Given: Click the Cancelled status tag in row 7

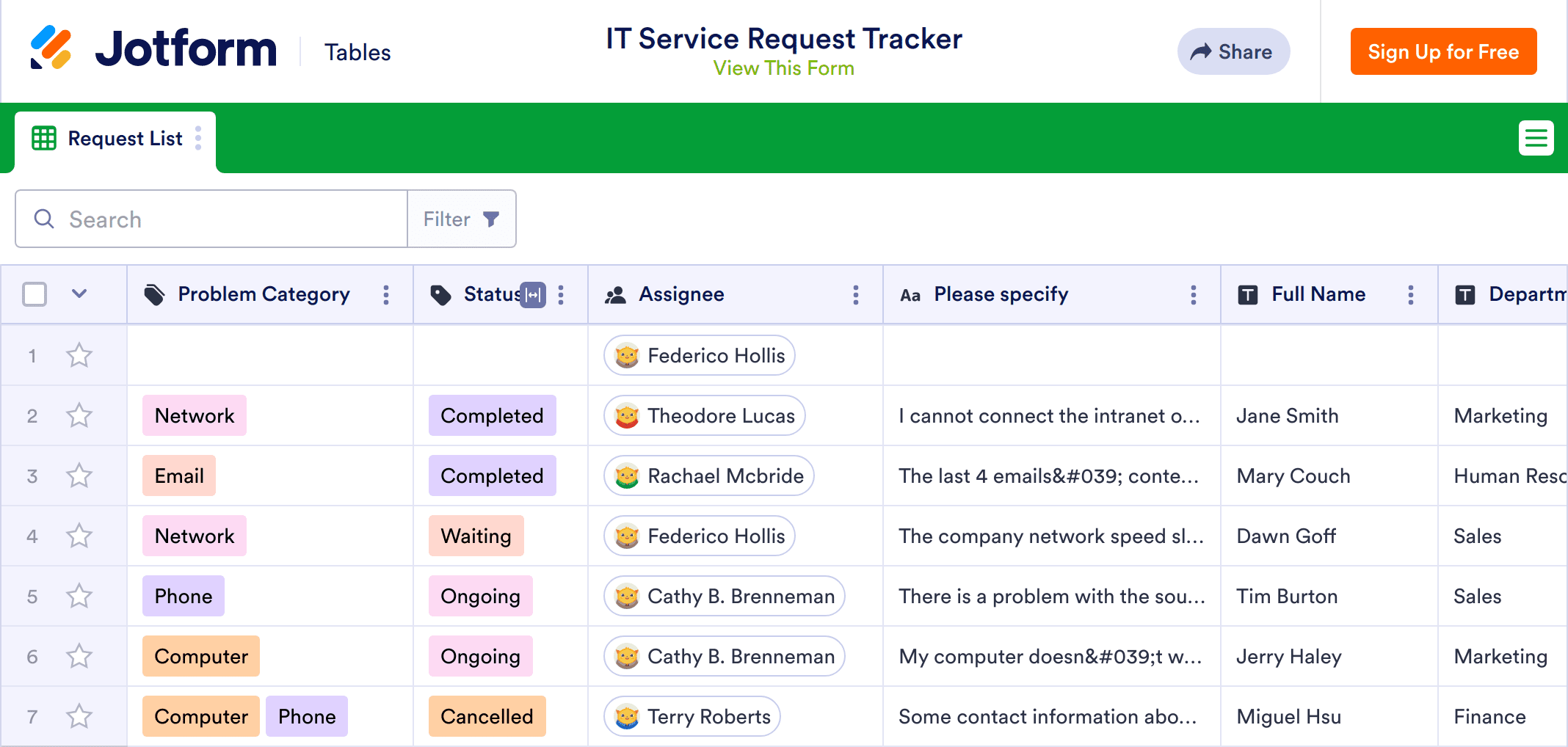Looking at the screenshot, I should [487, 717].
